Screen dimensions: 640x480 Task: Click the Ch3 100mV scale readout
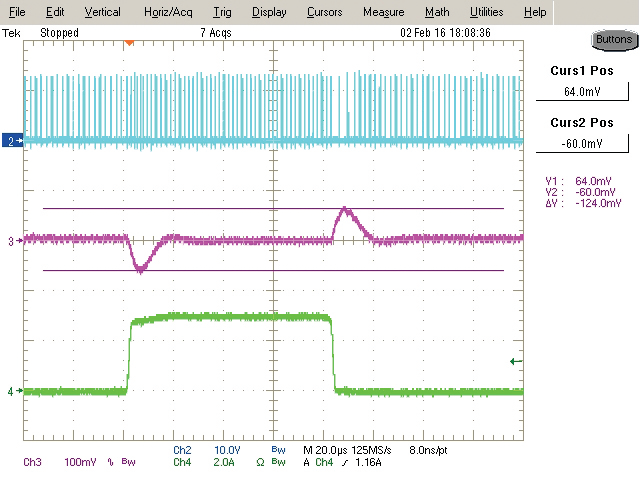(60, 462)
